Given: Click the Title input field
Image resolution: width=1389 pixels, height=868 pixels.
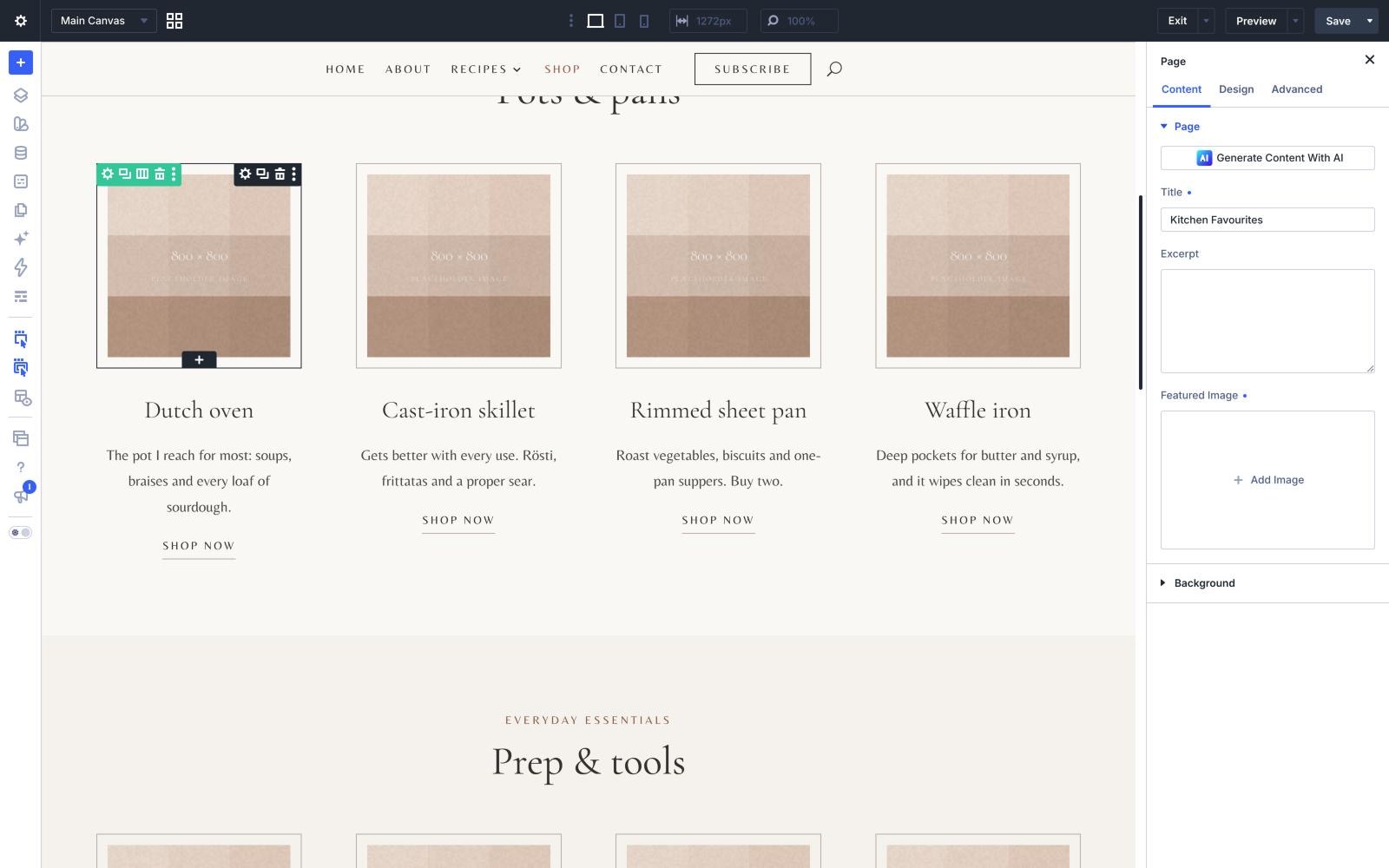Looking at the screenshot, I should click(1267, 220).
